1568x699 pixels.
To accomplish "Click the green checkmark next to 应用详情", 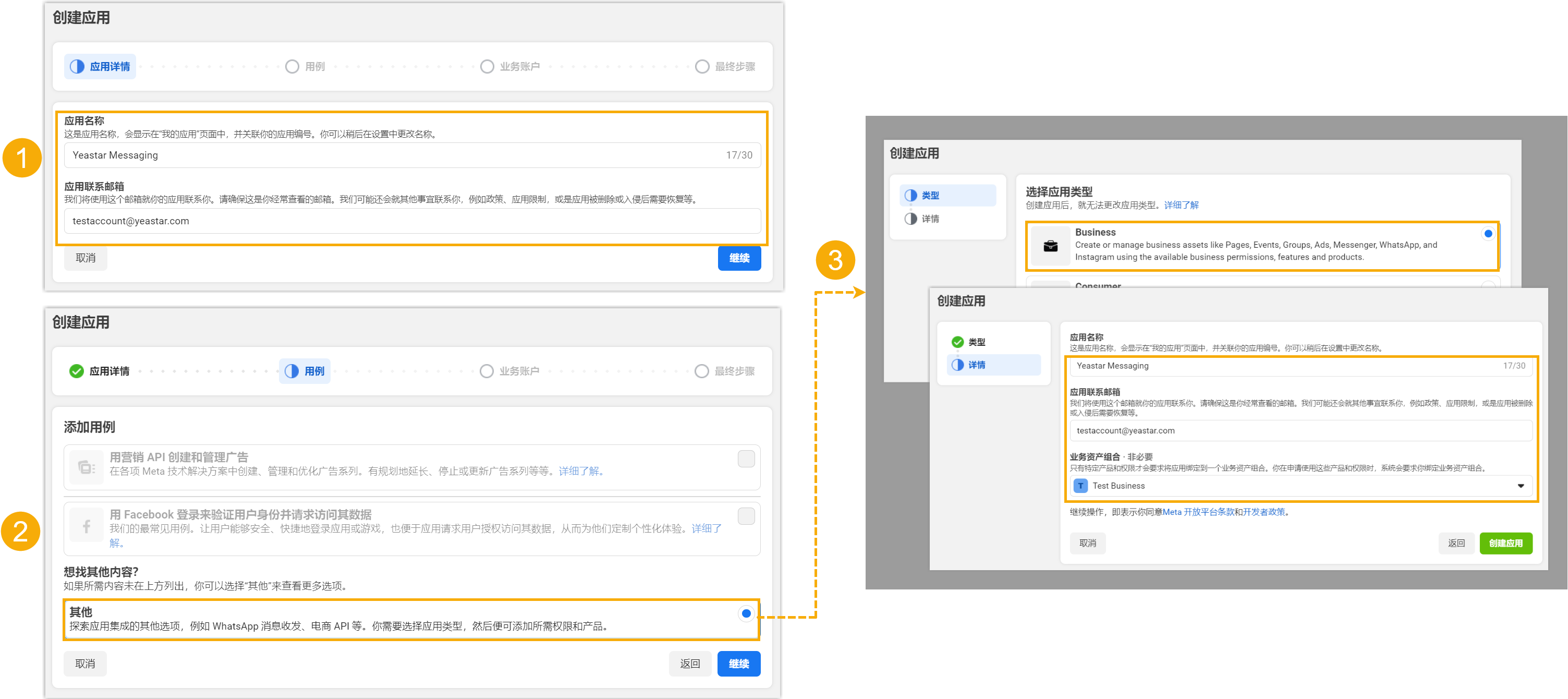I will coord(76,371).
